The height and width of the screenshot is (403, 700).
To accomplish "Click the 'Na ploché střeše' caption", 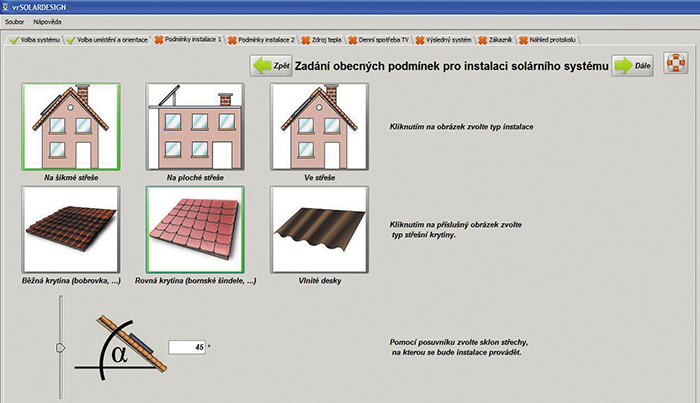I will pyautogui.click(x=195, y=178).
